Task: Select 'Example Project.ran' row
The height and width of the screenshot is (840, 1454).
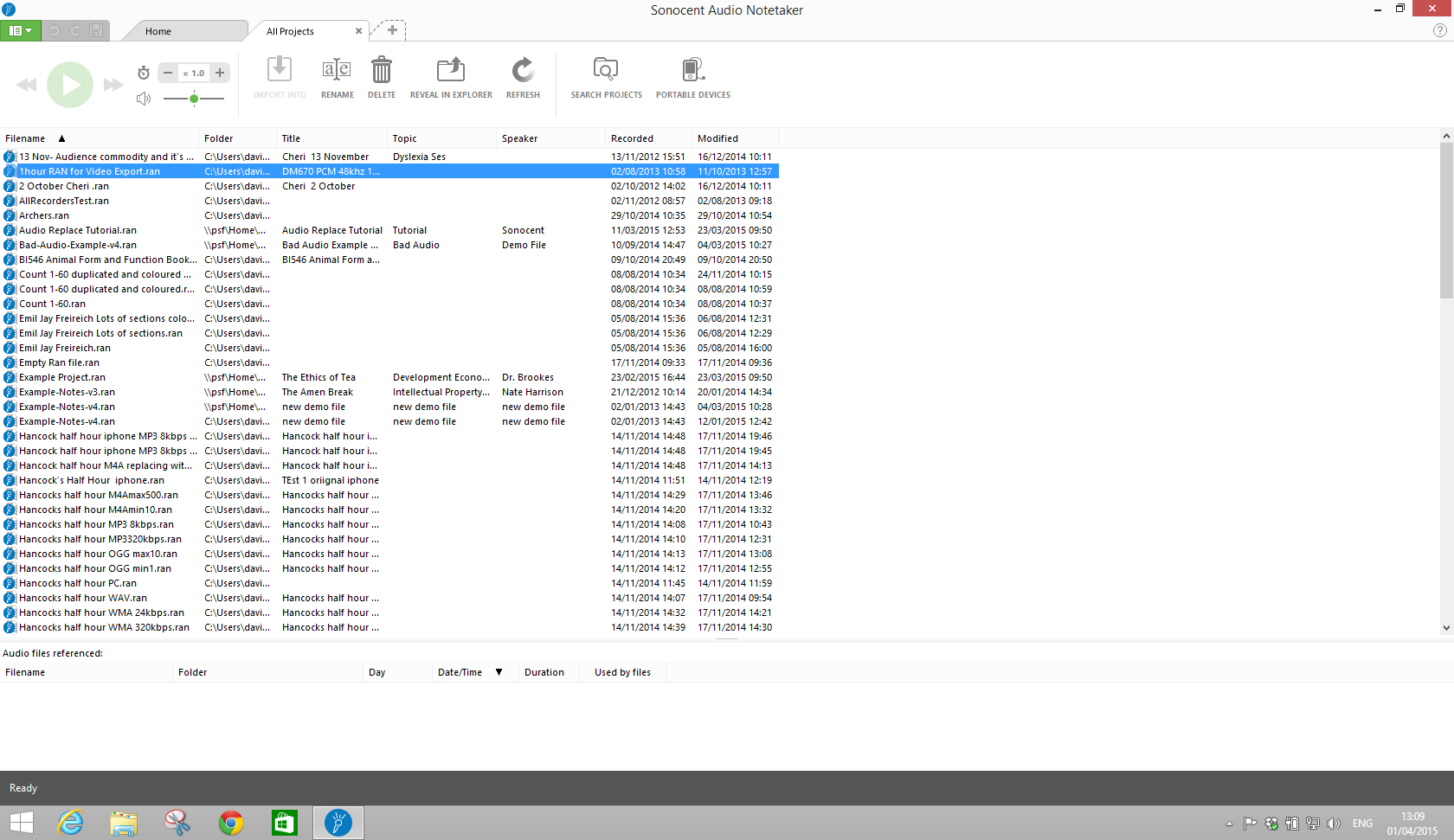Action: tap(389, 377)
